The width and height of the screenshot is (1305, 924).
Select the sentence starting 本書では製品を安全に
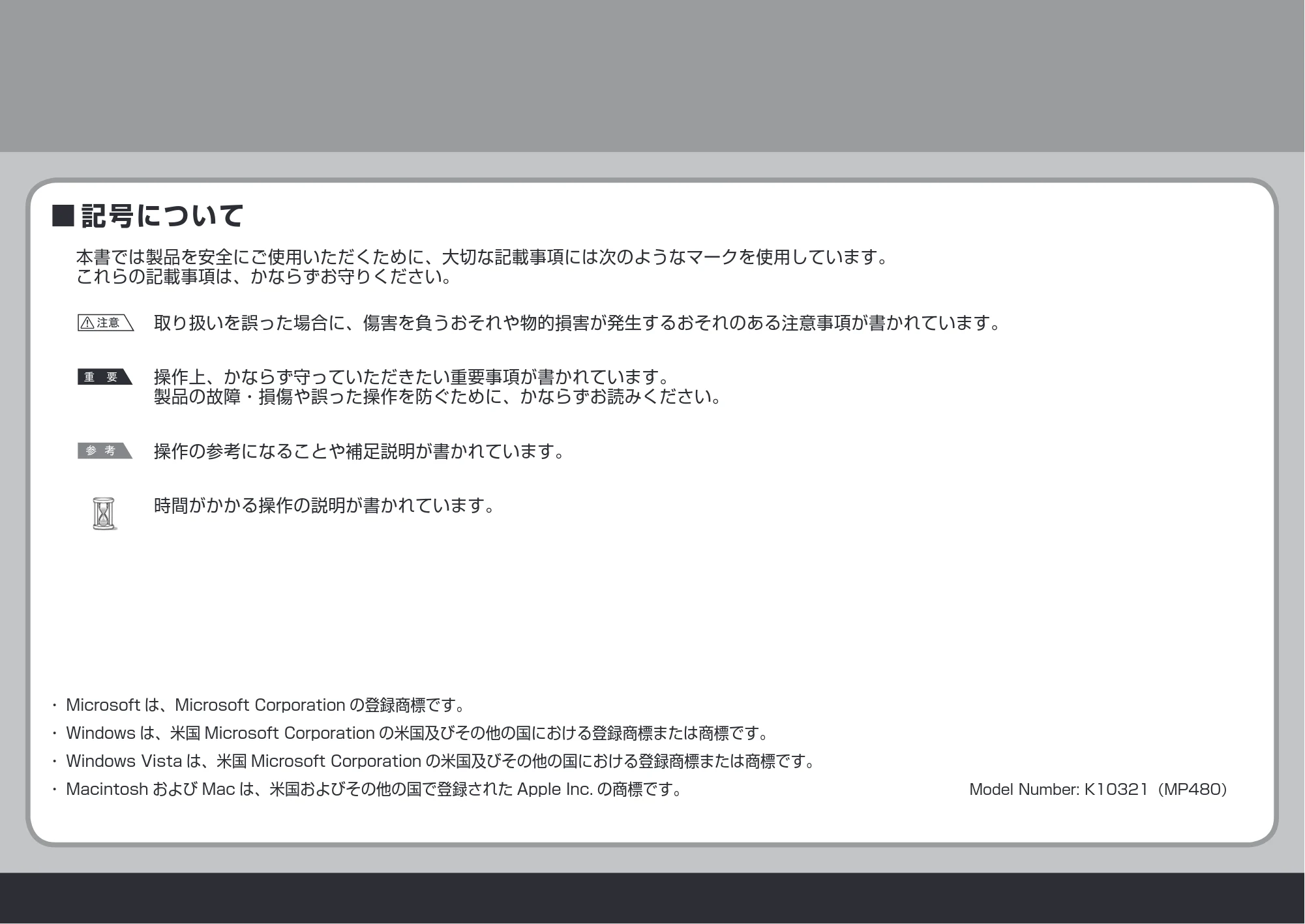pyautogui.click(x=483, y=257)
